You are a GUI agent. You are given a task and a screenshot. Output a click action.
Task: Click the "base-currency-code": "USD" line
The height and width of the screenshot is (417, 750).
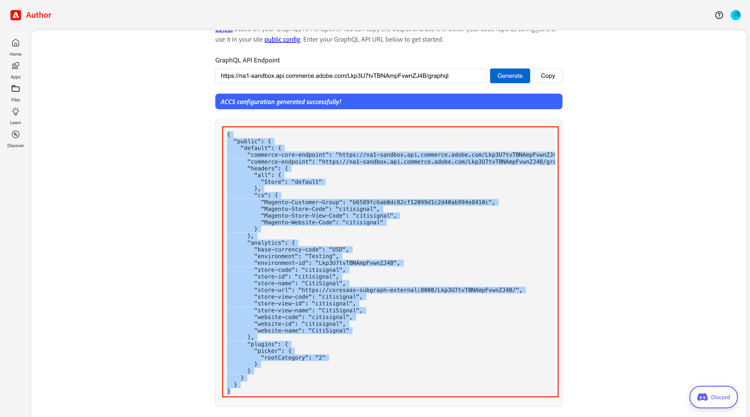coord(303,250)
